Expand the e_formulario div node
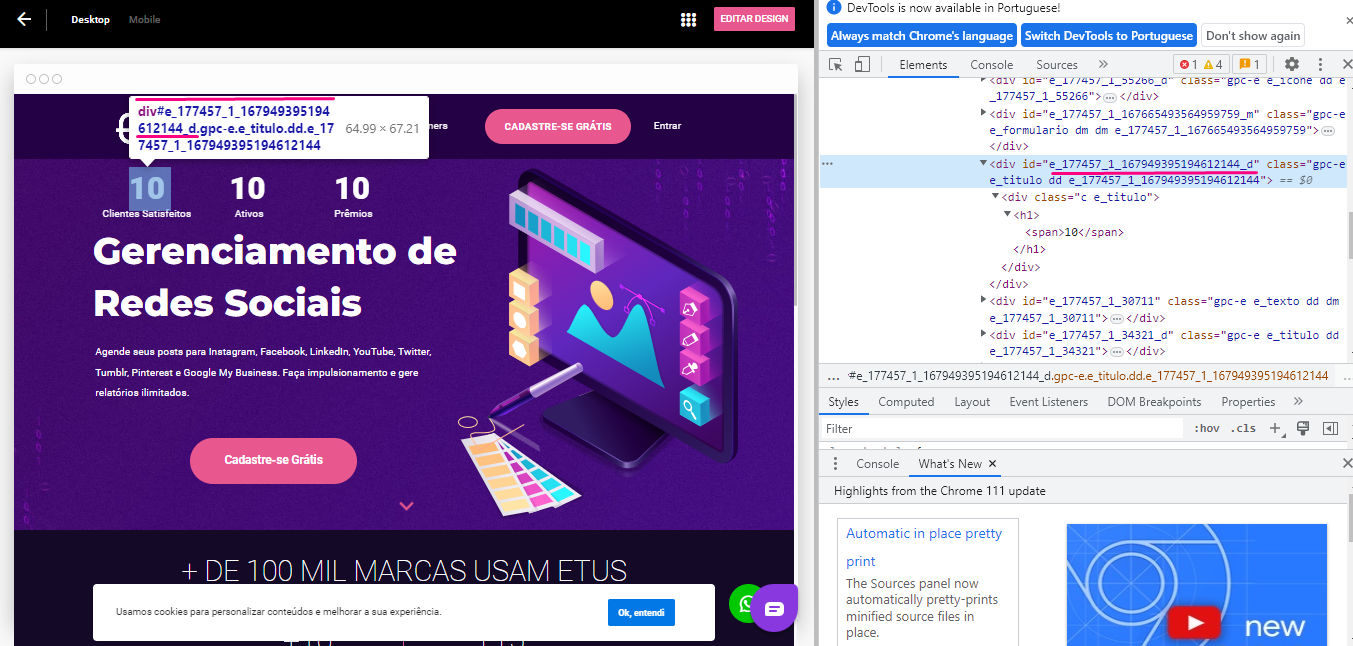This screenshot has height=646, width=1353. pos(983,113)
